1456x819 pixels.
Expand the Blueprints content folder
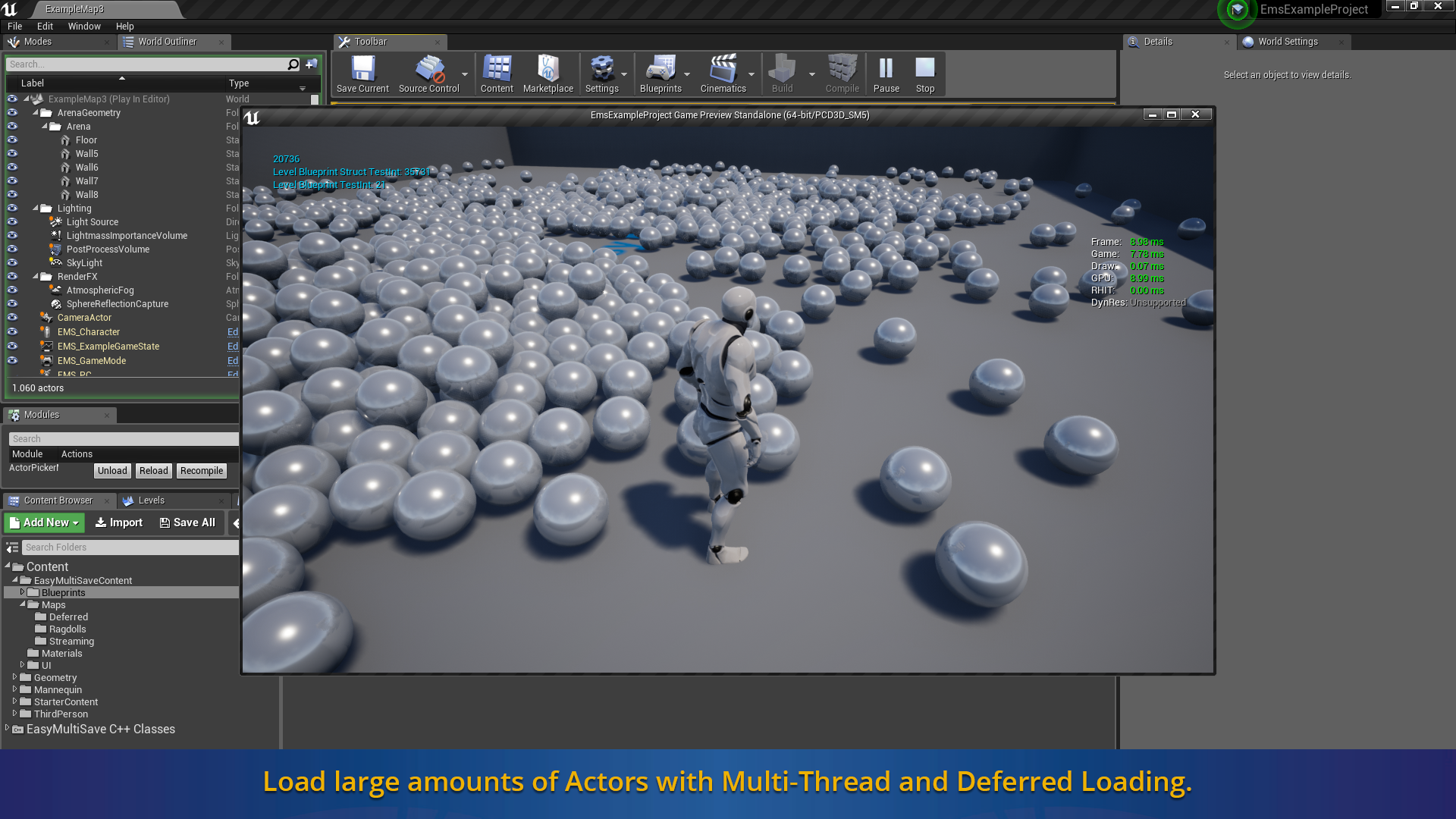22,592
